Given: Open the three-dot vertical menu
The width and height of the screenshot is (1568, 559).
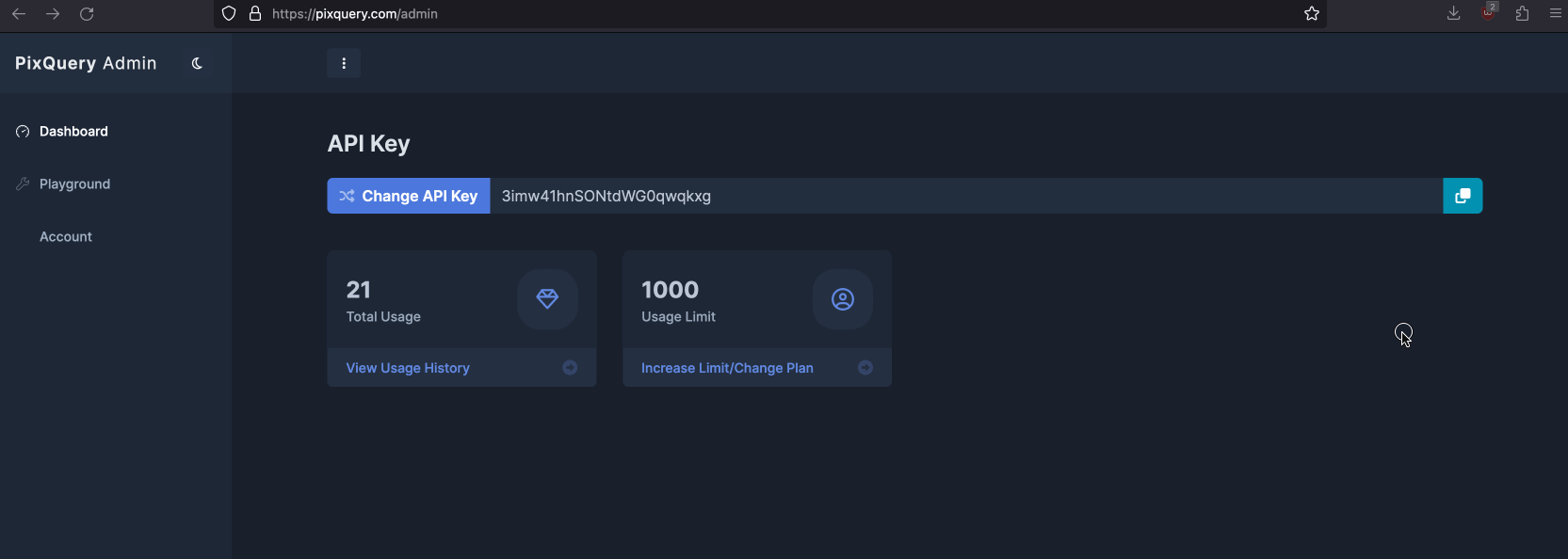Looking at the screenshot, I should [x=344, y=63].
